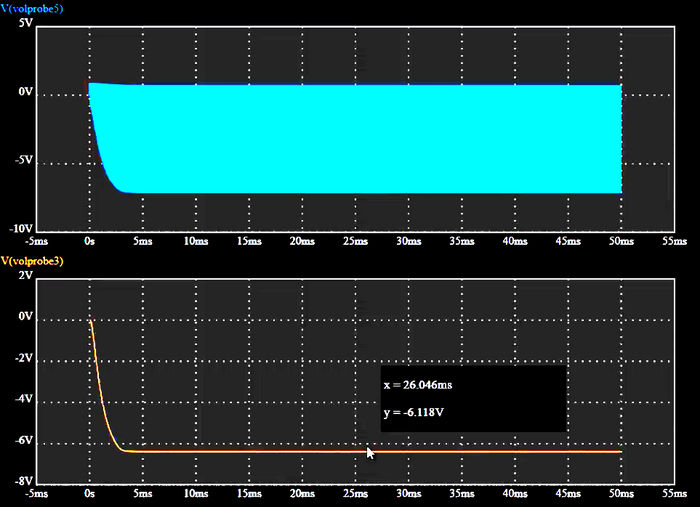Click the 35ms time label under upper plot
700x507 pixels.
[x=462, y=241]
